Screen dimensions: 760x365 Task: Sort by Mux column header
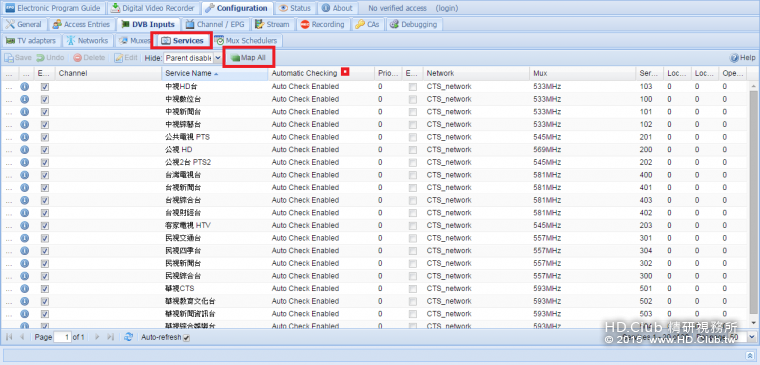pos(583,73)
